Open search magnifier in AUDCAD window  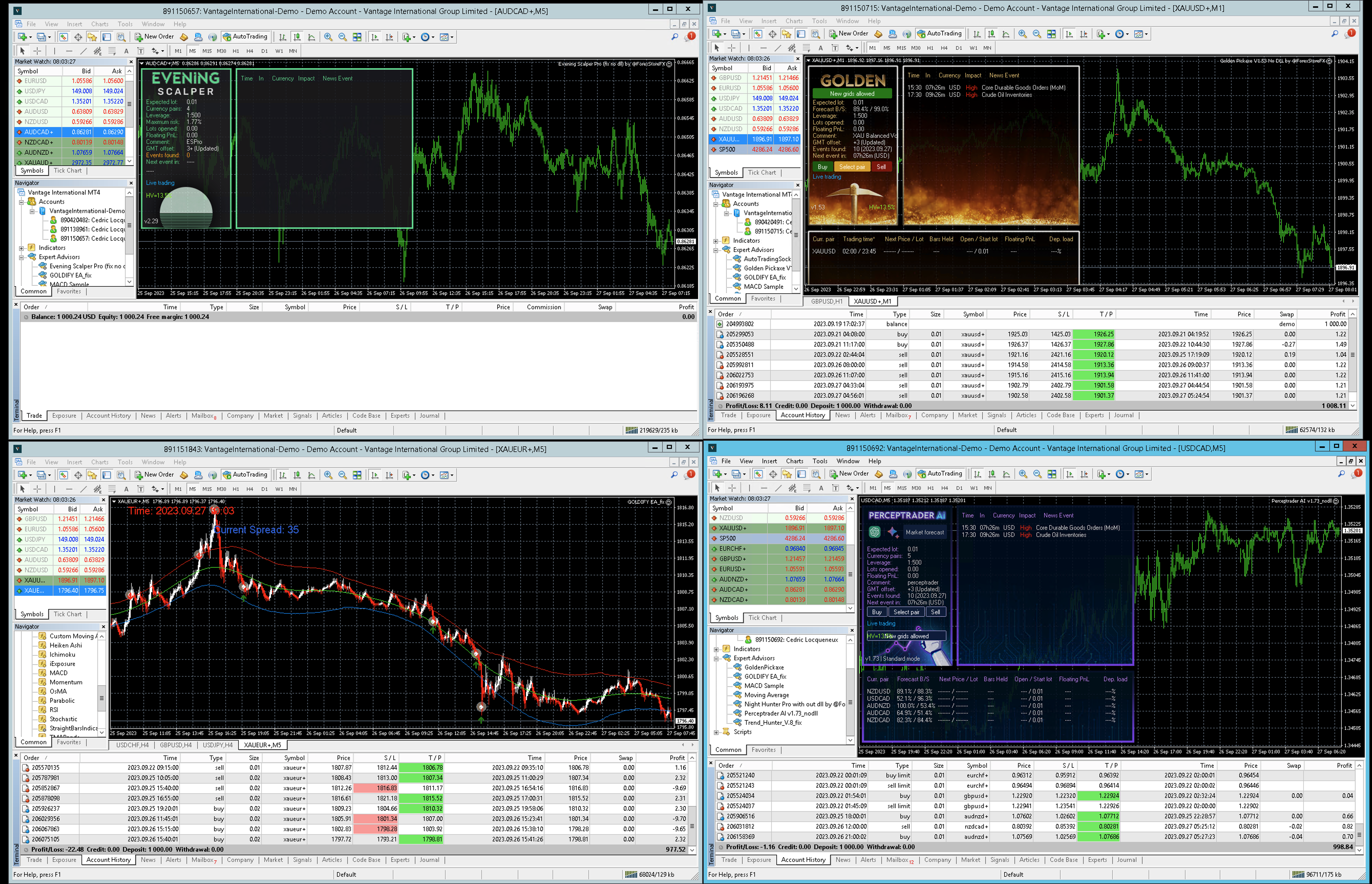(x=674, y=37)
